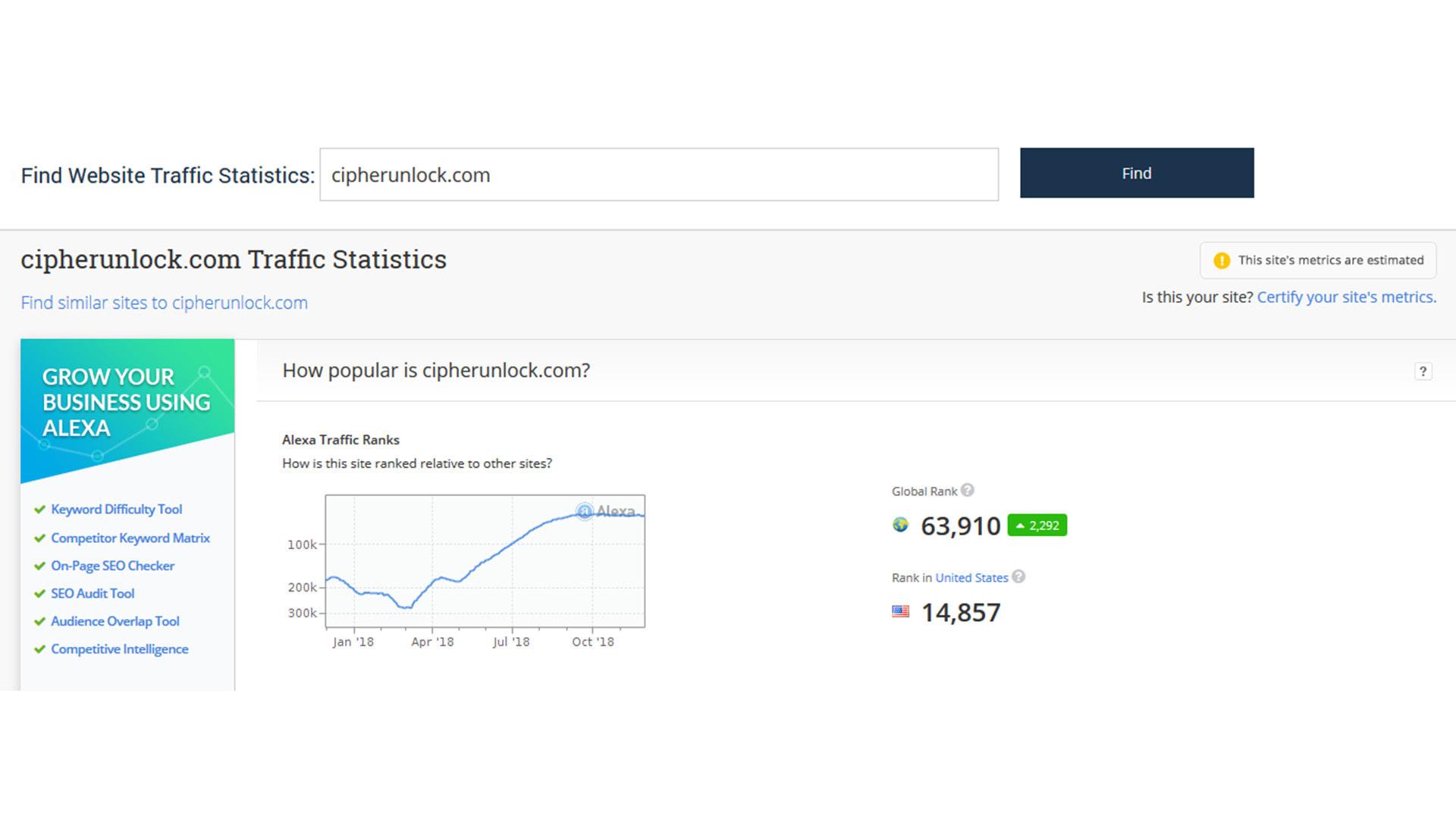
Task: Click the US flag icon beside the country rank
Action: [901, 610]
